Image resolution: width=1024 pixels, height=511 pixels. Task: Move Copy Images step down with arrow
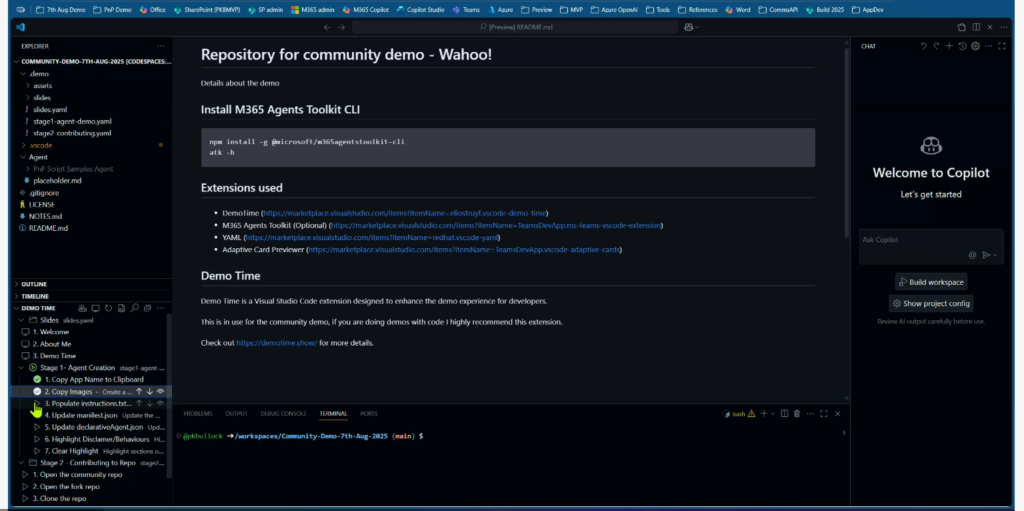[150, 391]
